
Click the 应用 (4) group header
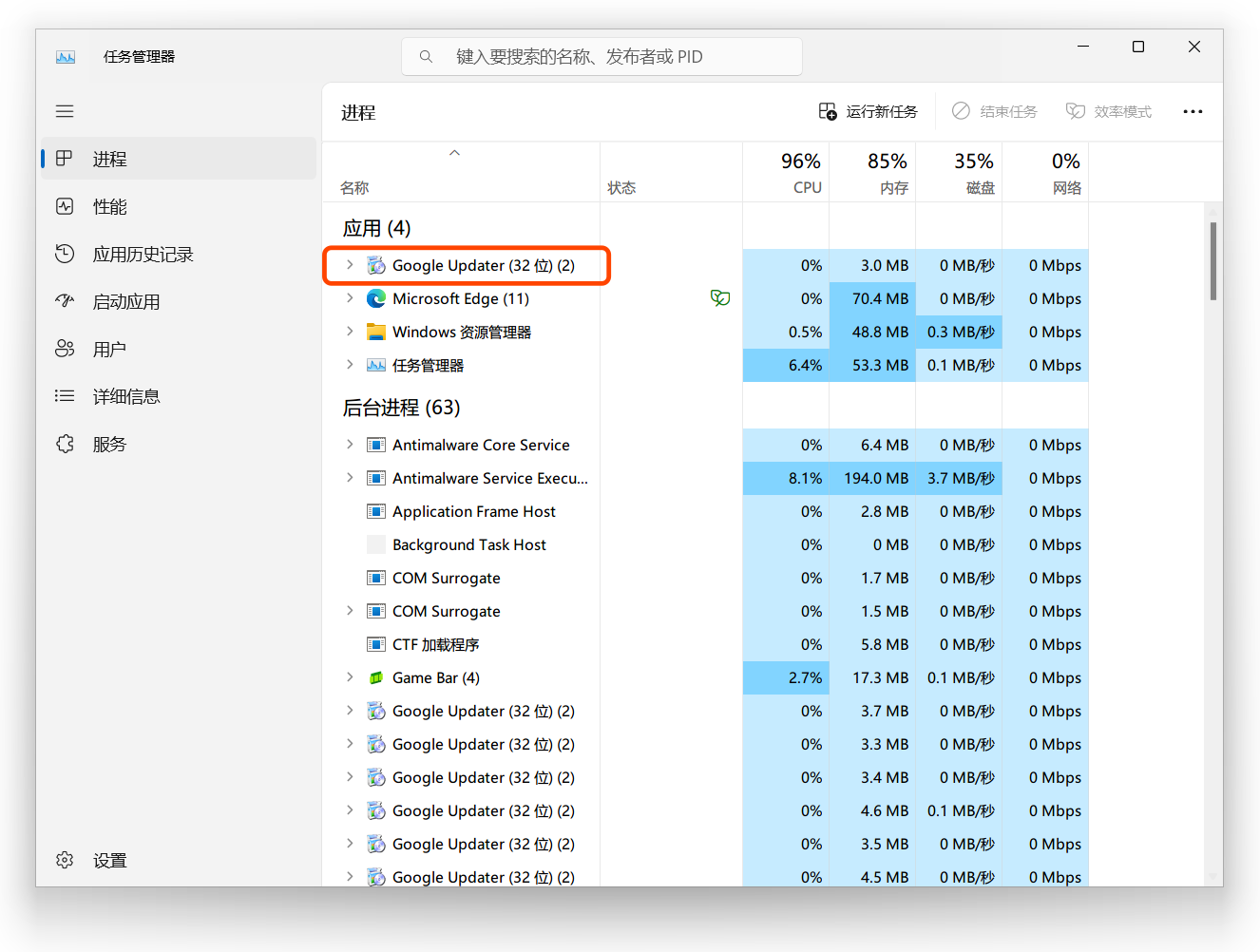(x=376, y=228)
